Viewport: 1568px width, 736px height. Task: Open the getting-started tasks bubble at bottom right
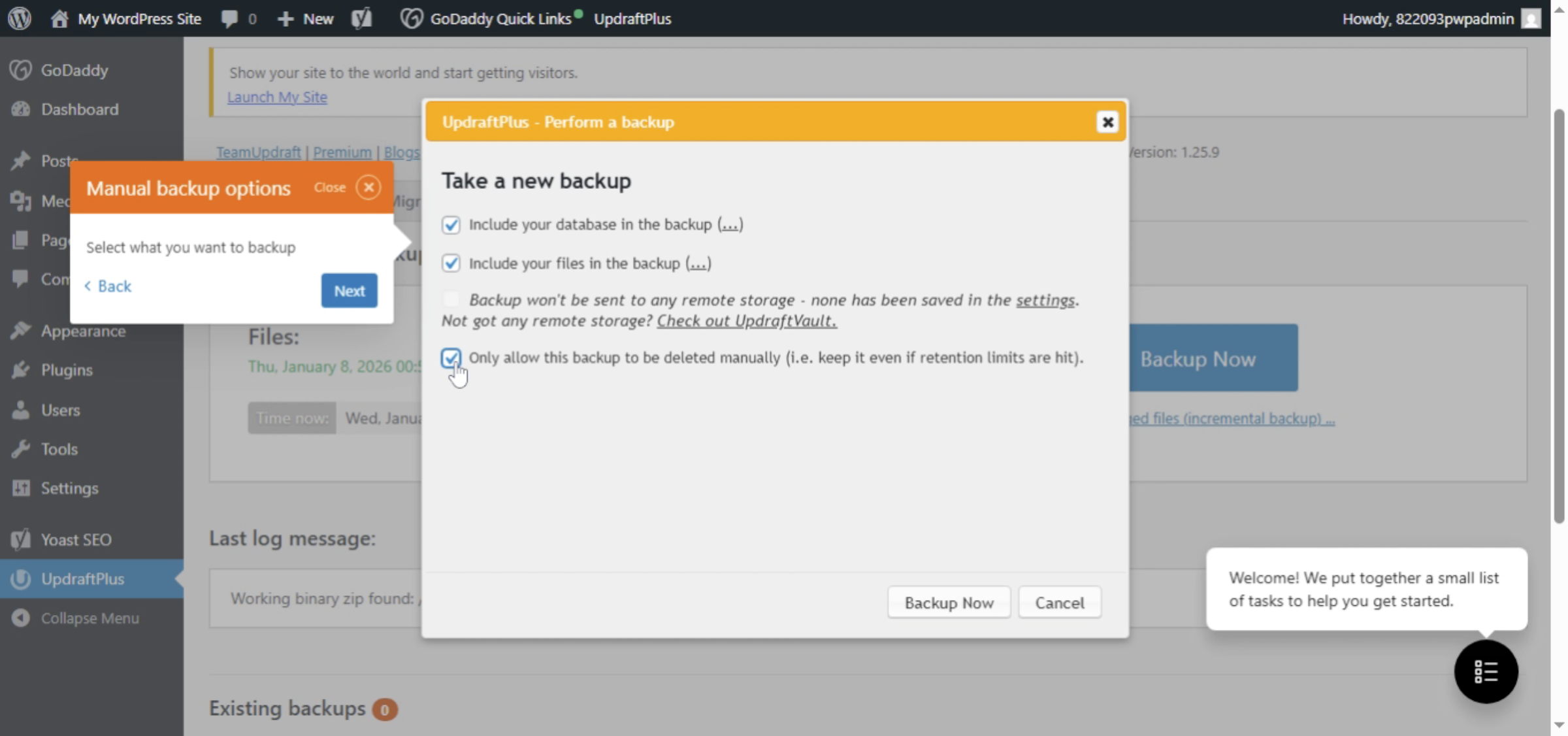pyautogui.click(x=1486, y=671)
